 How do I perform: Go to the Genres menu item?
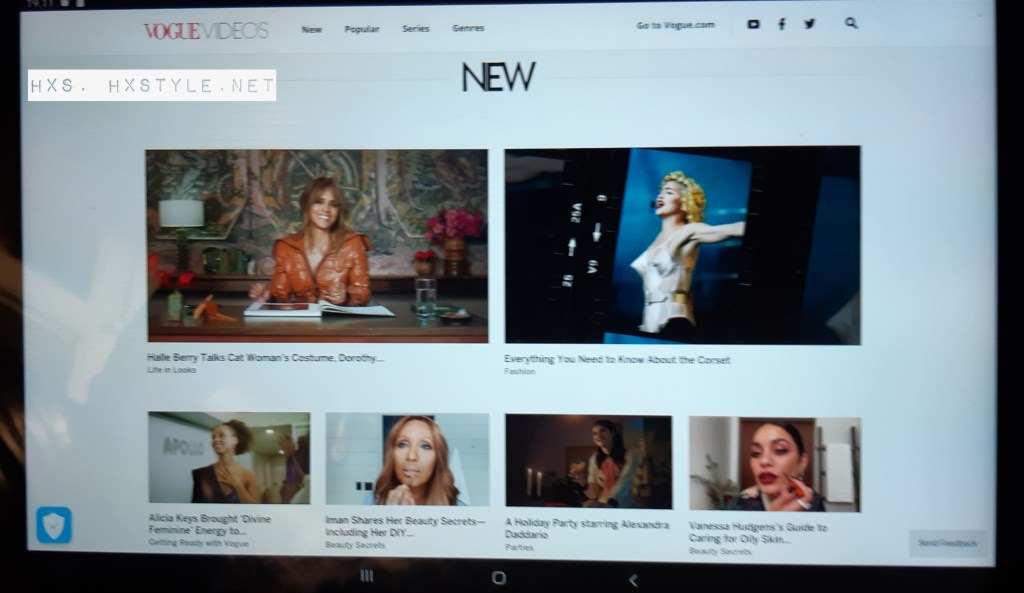(468, 28)
